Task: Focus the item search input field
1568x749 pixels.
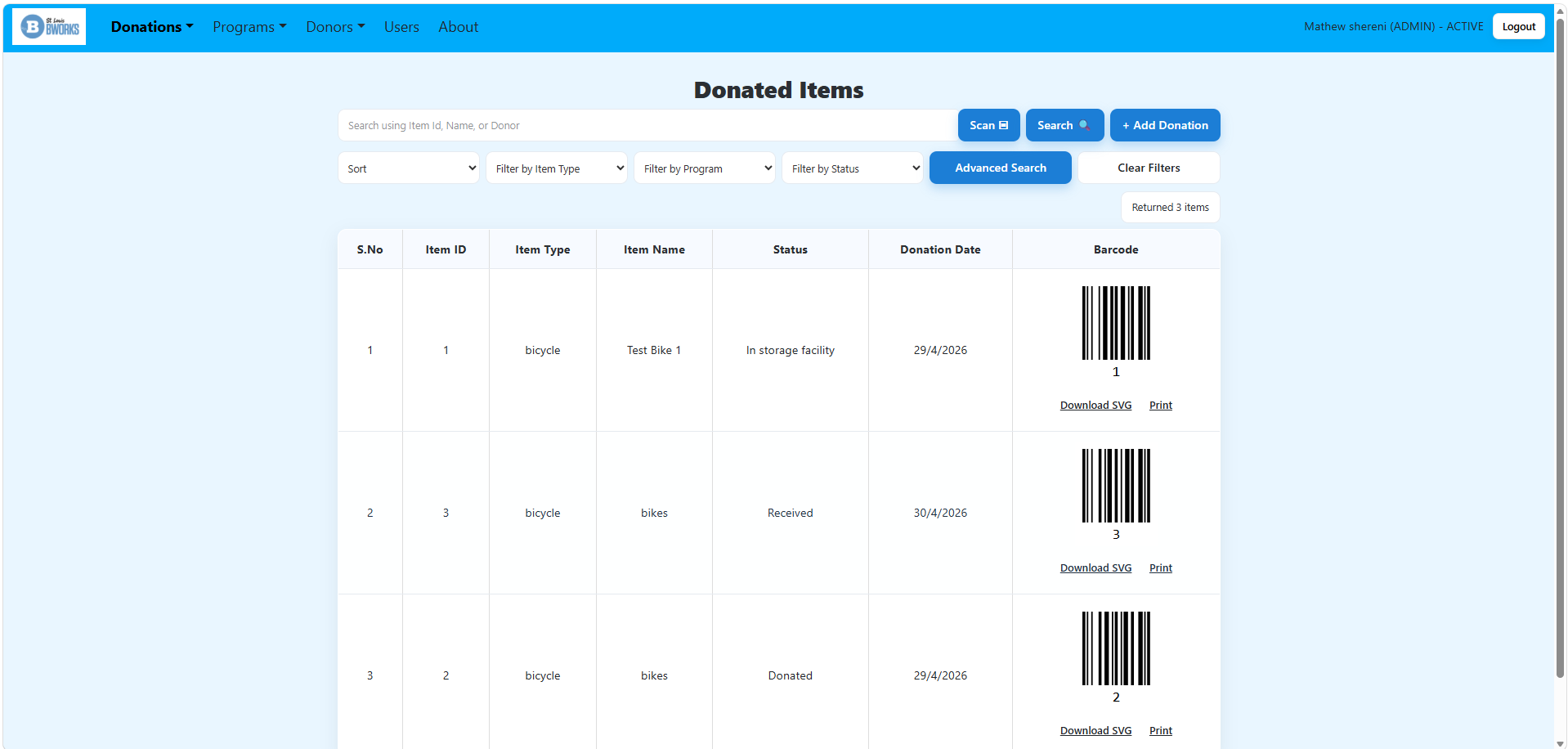Action: pos(647,125)
